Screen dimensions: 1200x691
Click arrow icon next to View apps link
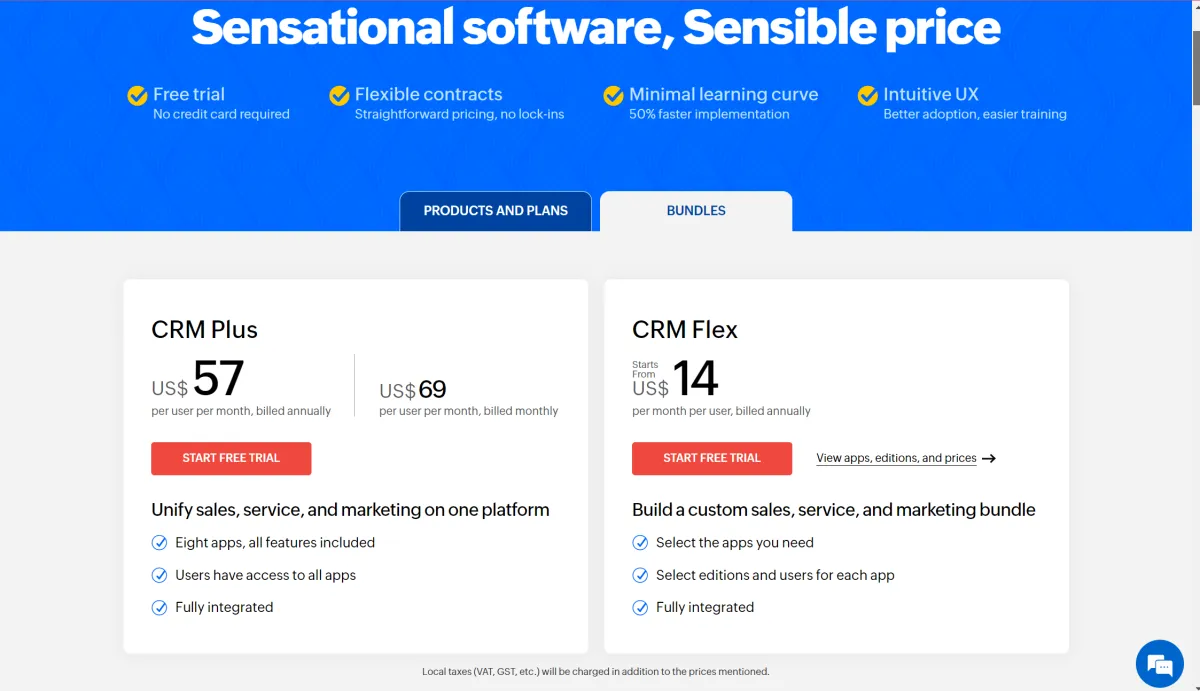coord(989,458)
